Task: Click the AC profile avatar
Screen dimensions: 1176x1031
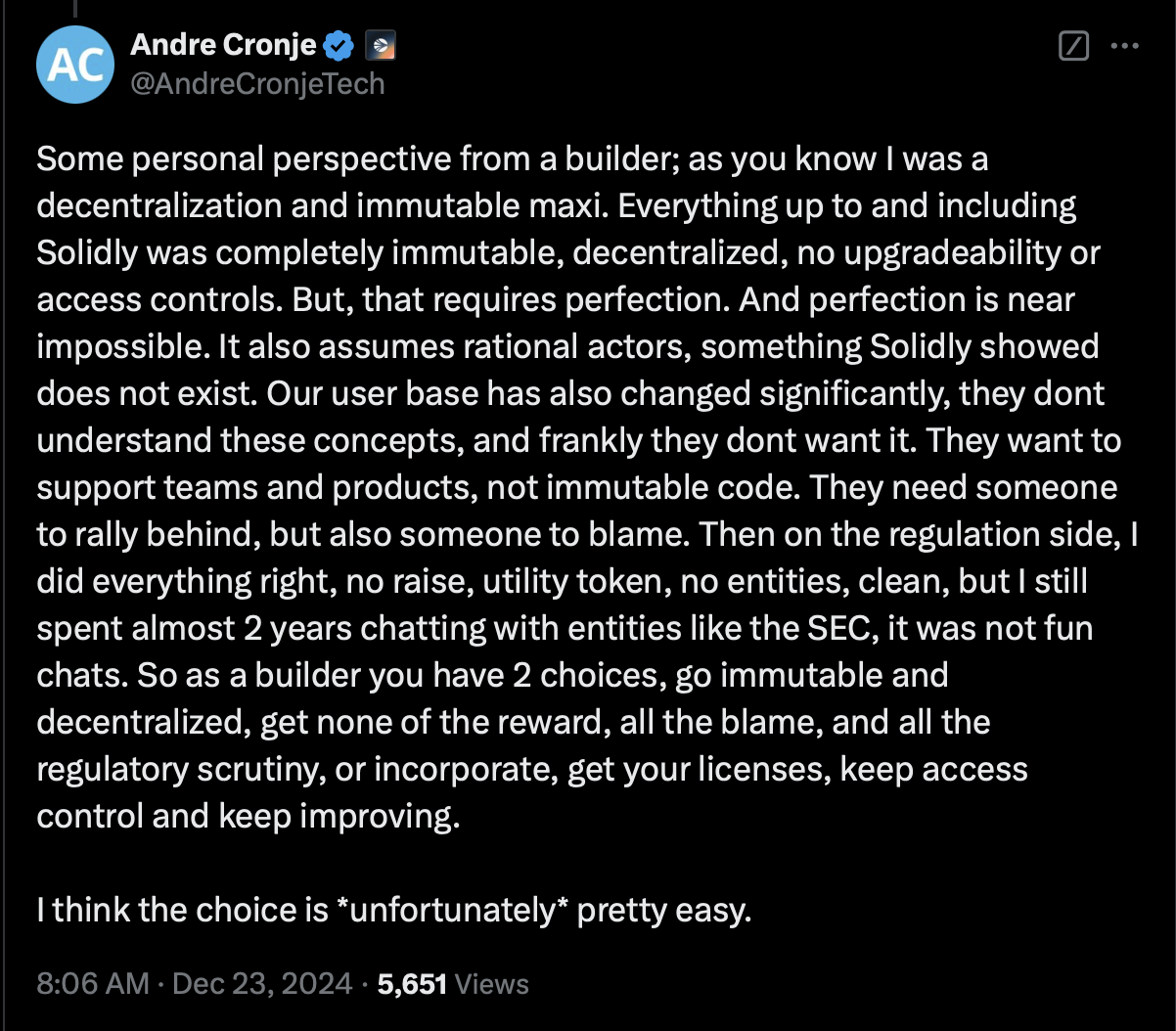Action: click(75, 65)
